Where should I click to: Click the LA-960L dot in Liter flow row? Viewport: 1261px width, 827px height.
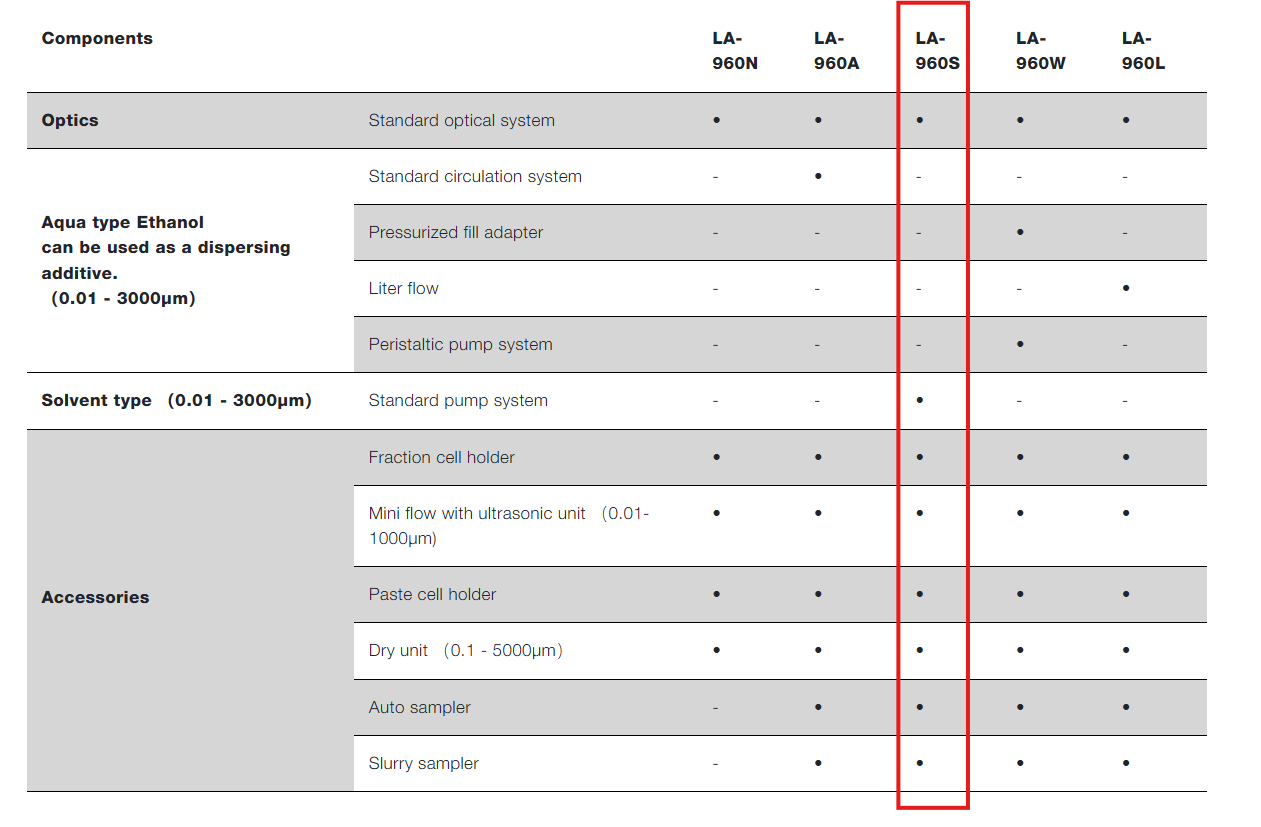point(1126,288)
